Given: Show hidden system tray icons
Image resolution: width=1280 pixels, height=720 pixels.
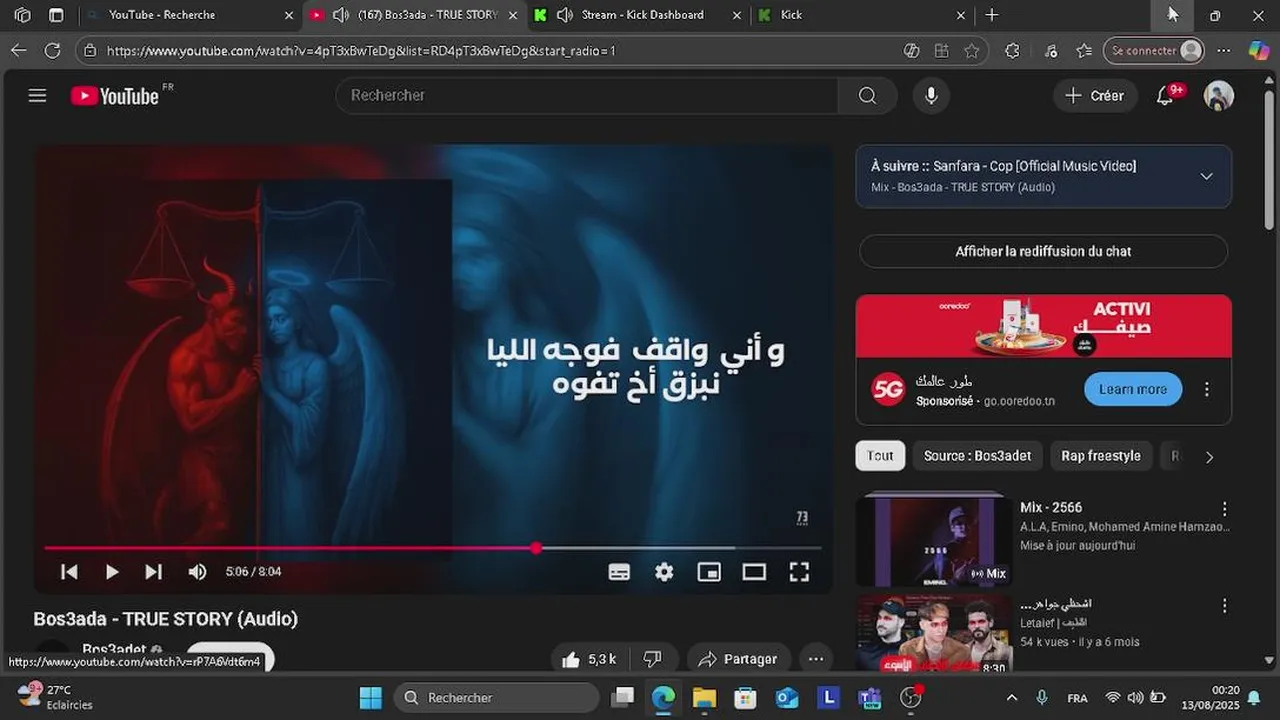Looking at the screenshot, I should (1012, 698).
